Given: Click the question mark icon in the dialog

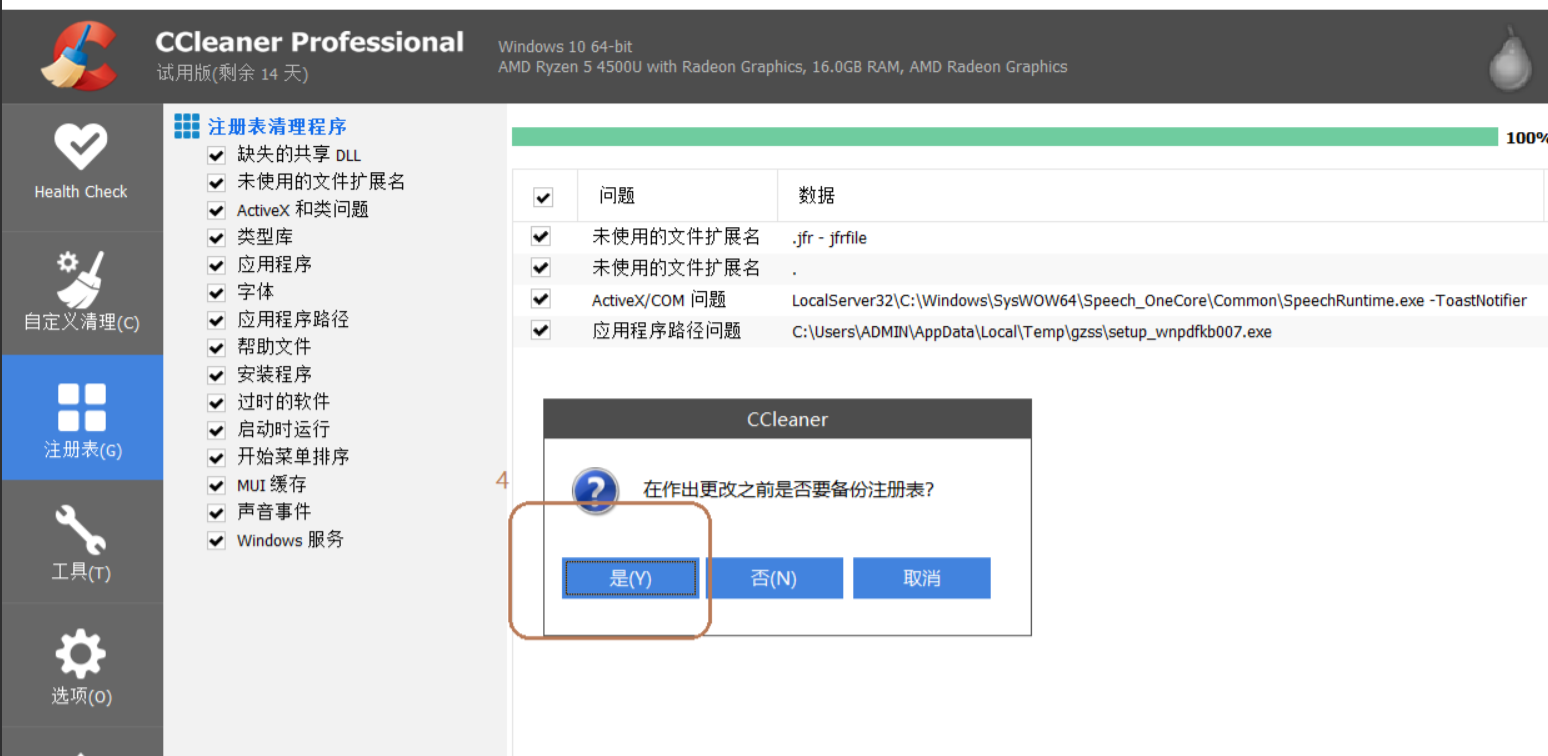Looking at the screenshot, I should [595, 493].
